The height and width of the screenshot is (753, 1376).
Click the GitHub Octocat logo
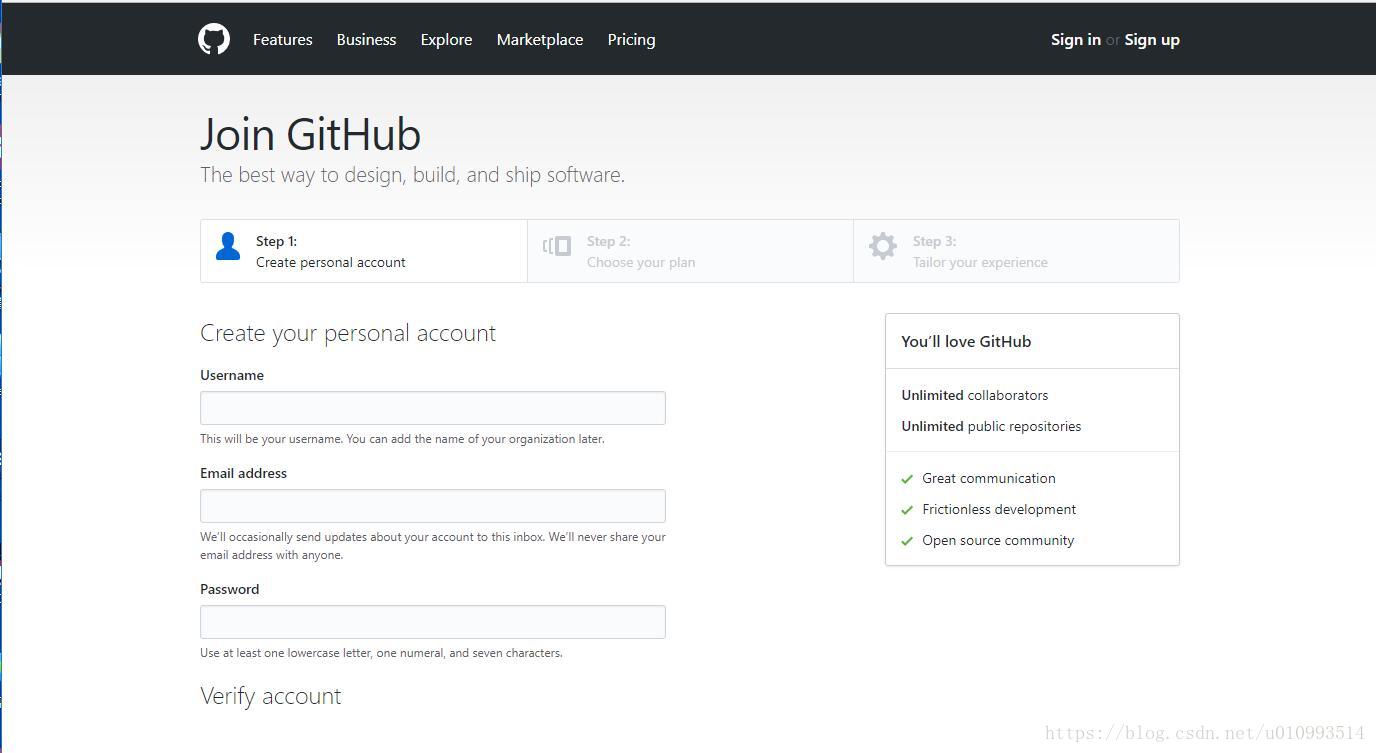pyautogui.click(x=214, y=40)
